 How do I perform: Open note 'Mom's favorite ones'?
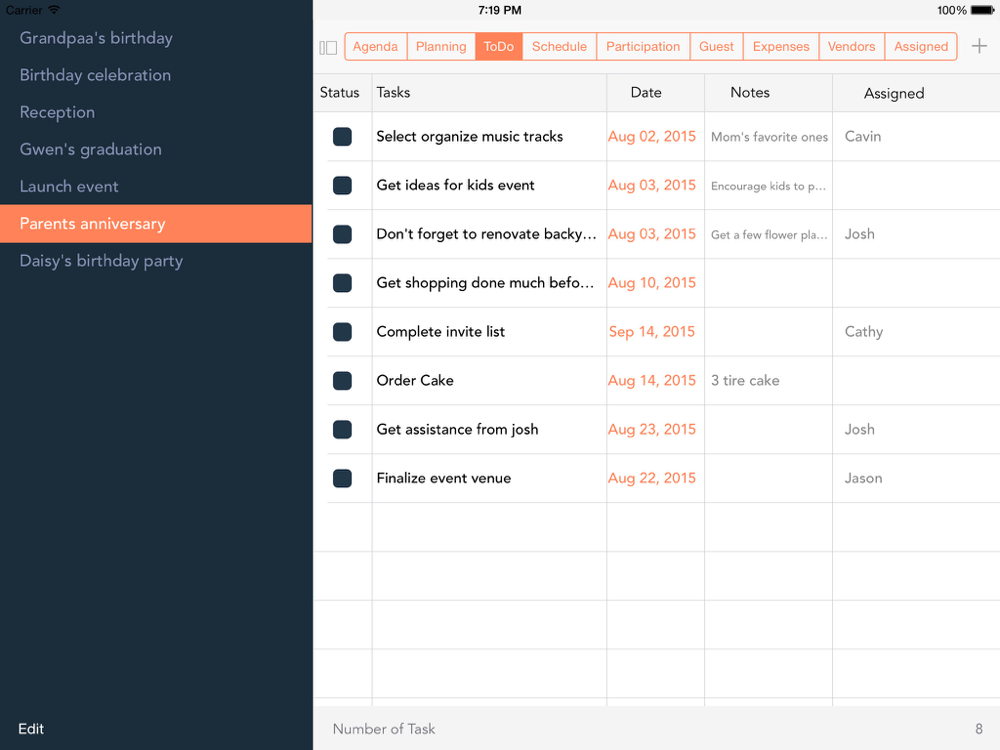[769, 137]
